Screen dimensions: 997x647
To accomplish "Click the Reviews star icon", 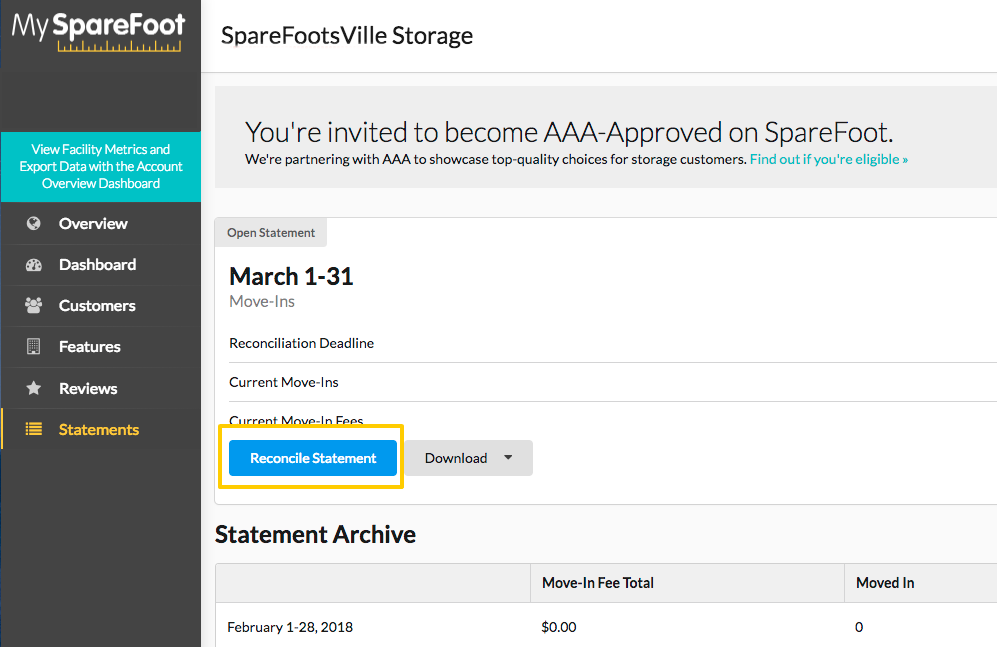I will coord(34,388).
